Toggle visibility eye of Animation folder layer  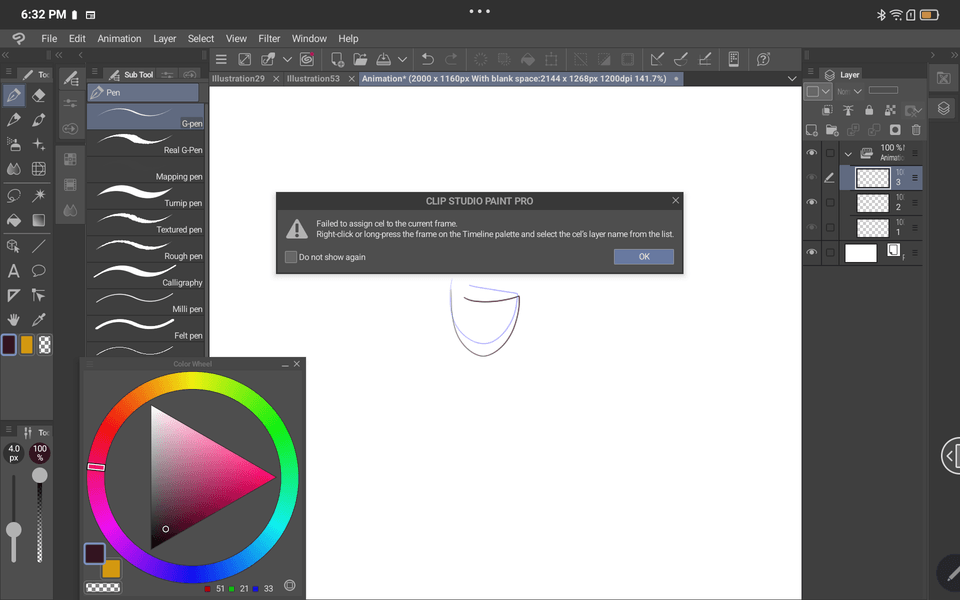point(812,152)
